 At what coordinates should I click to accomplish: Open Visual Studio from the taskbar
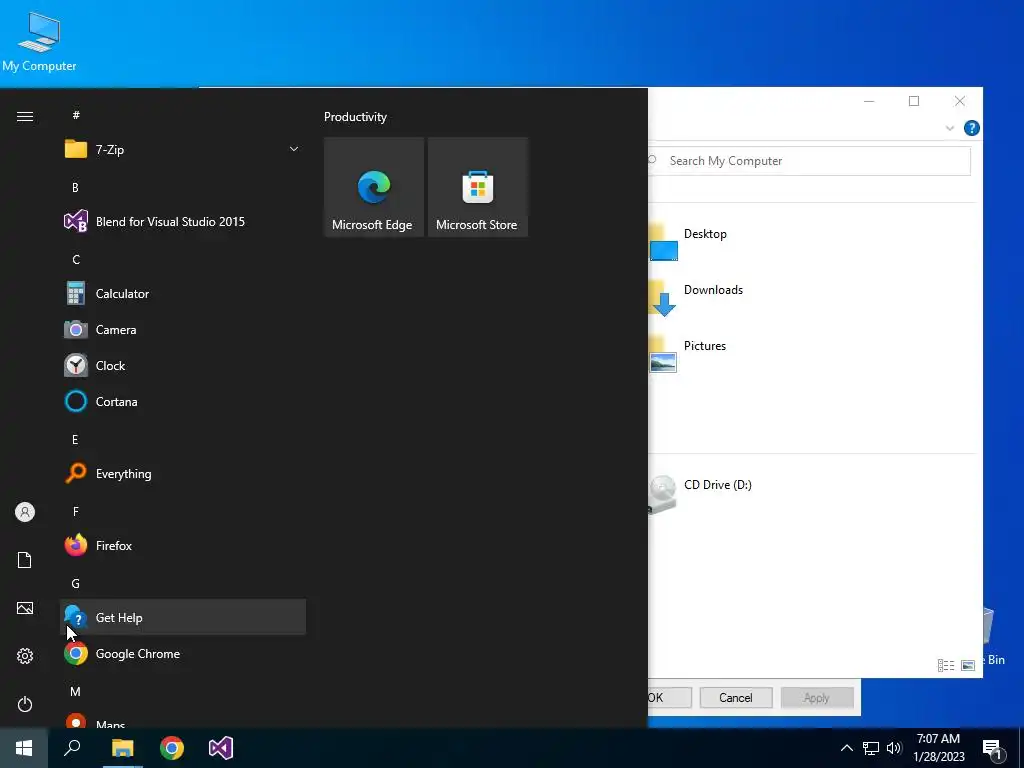click(221, 748)
